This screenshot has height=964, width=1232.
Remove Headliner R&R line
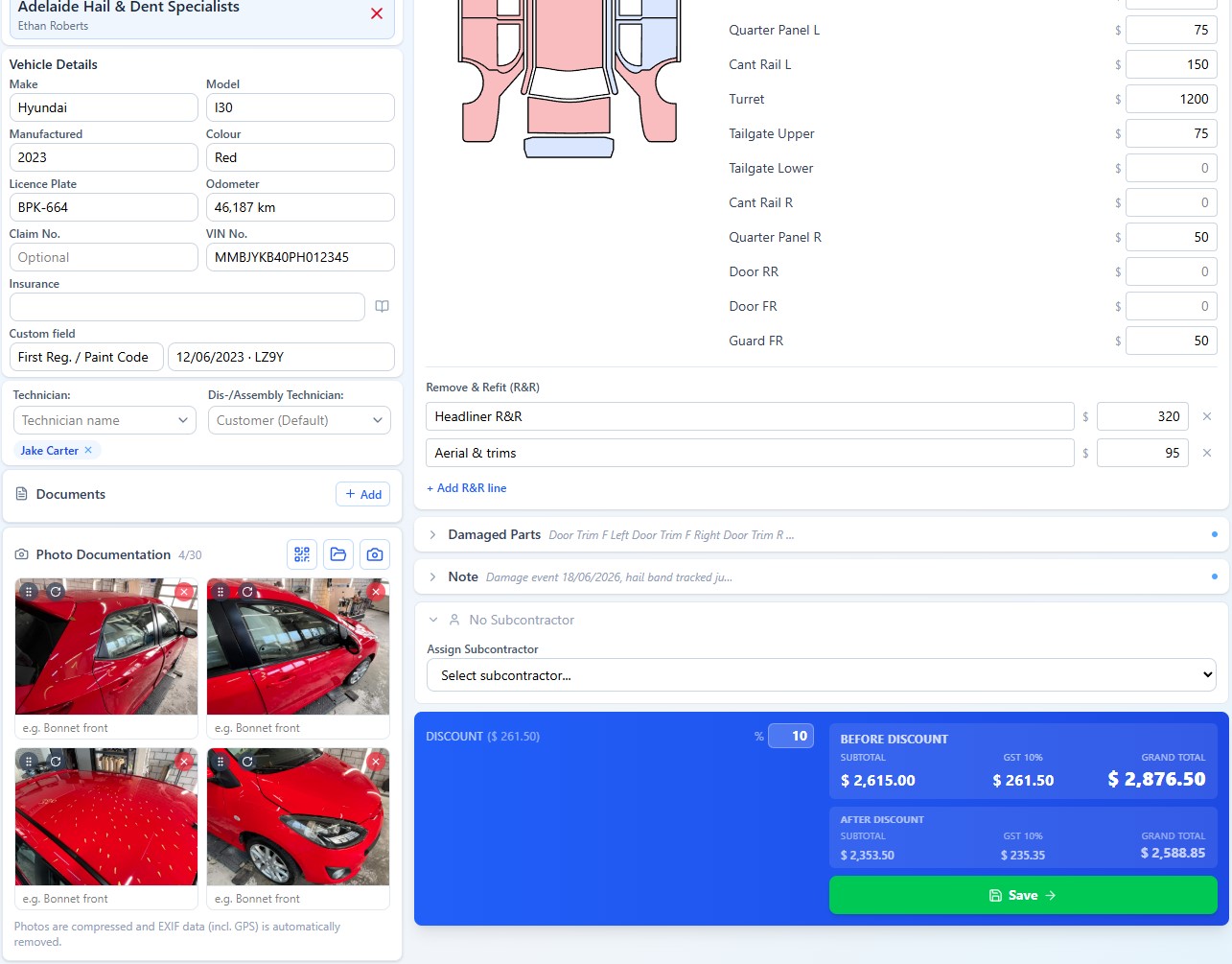1207,416
